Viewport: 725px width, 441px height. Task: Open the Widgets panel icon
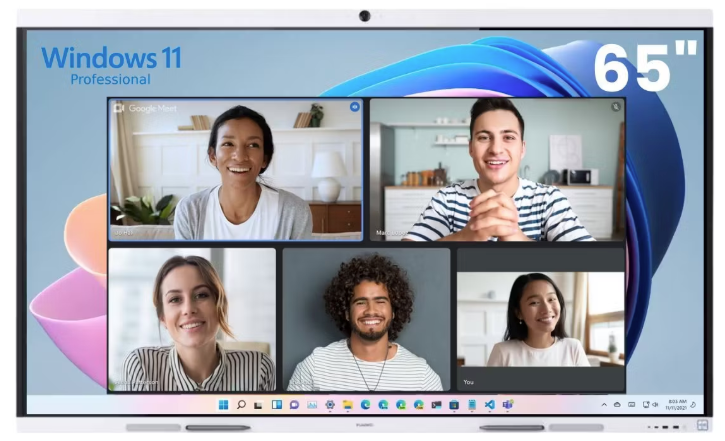[x=276, y=405]
